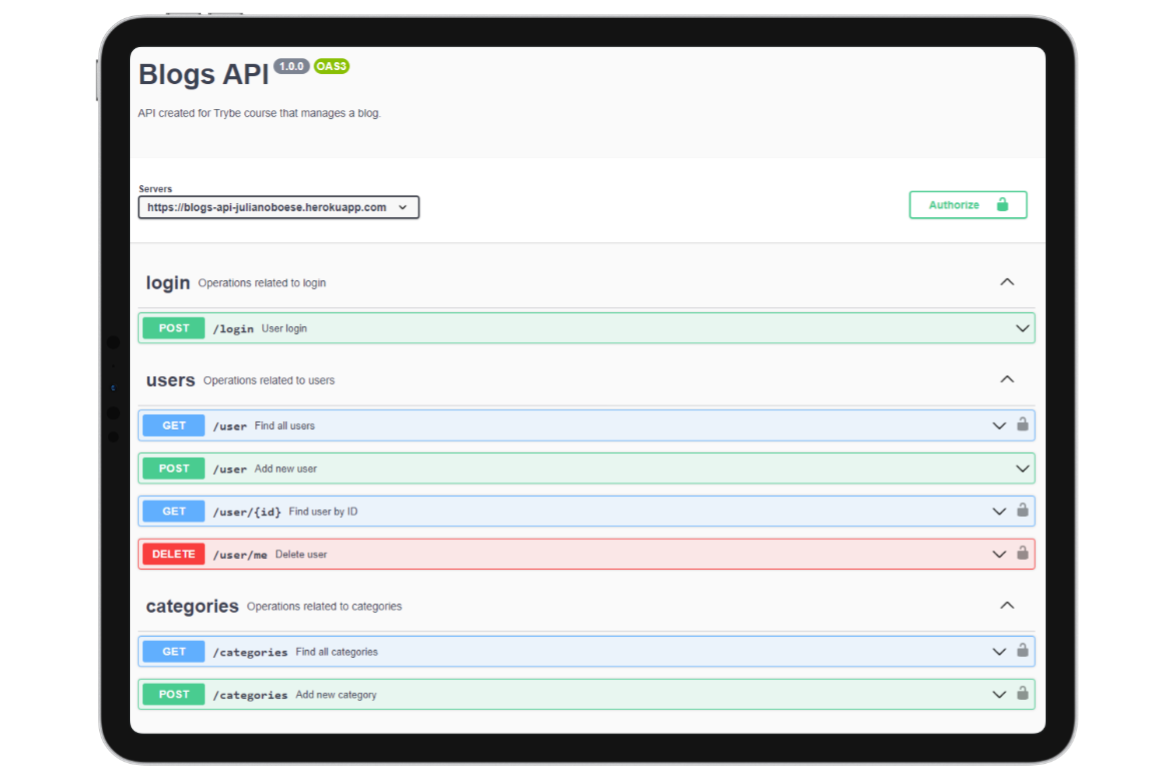The image size is (1175, 783).
Task: Expand the POST /login operation chevron
Action: 1022,328
